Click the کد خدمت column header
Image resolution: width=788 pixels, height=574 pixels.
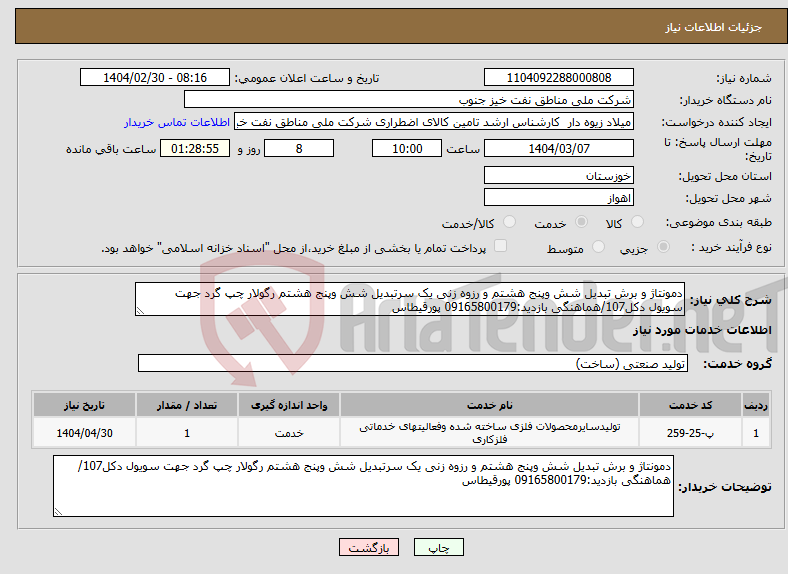[690, 405]
